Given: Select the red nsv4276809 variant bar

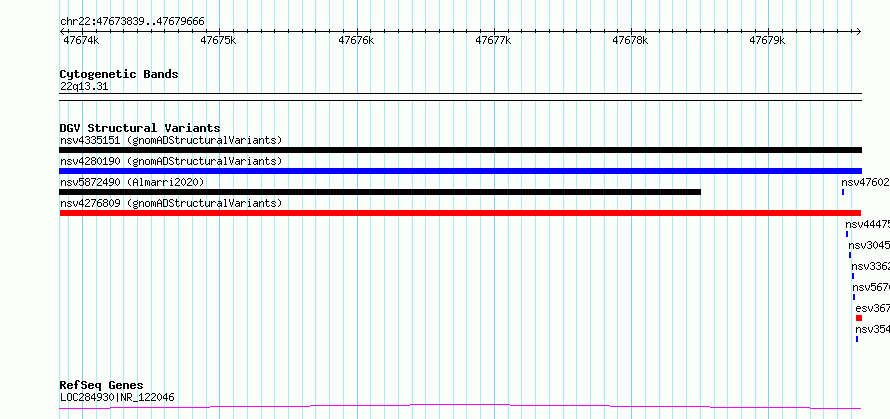Looking at the screenshot, I should click(460, 213).
